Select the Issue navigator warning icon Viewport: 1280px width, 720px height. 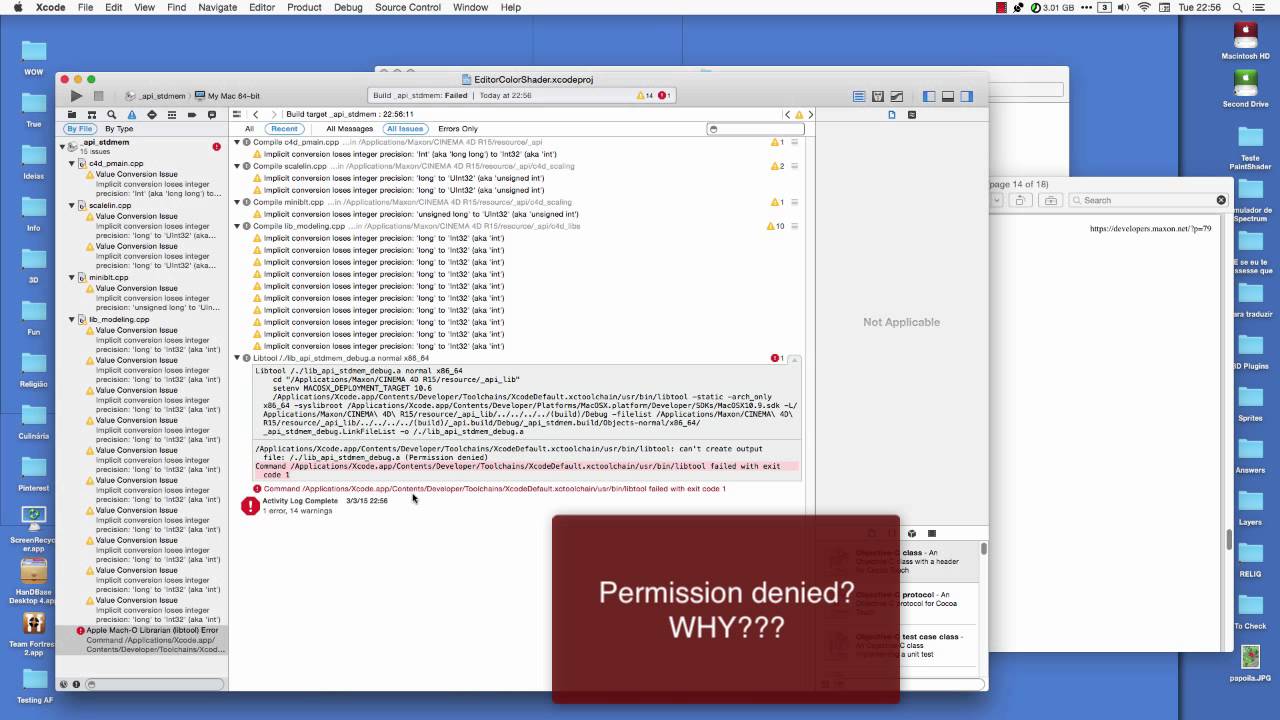pos(131,115)
